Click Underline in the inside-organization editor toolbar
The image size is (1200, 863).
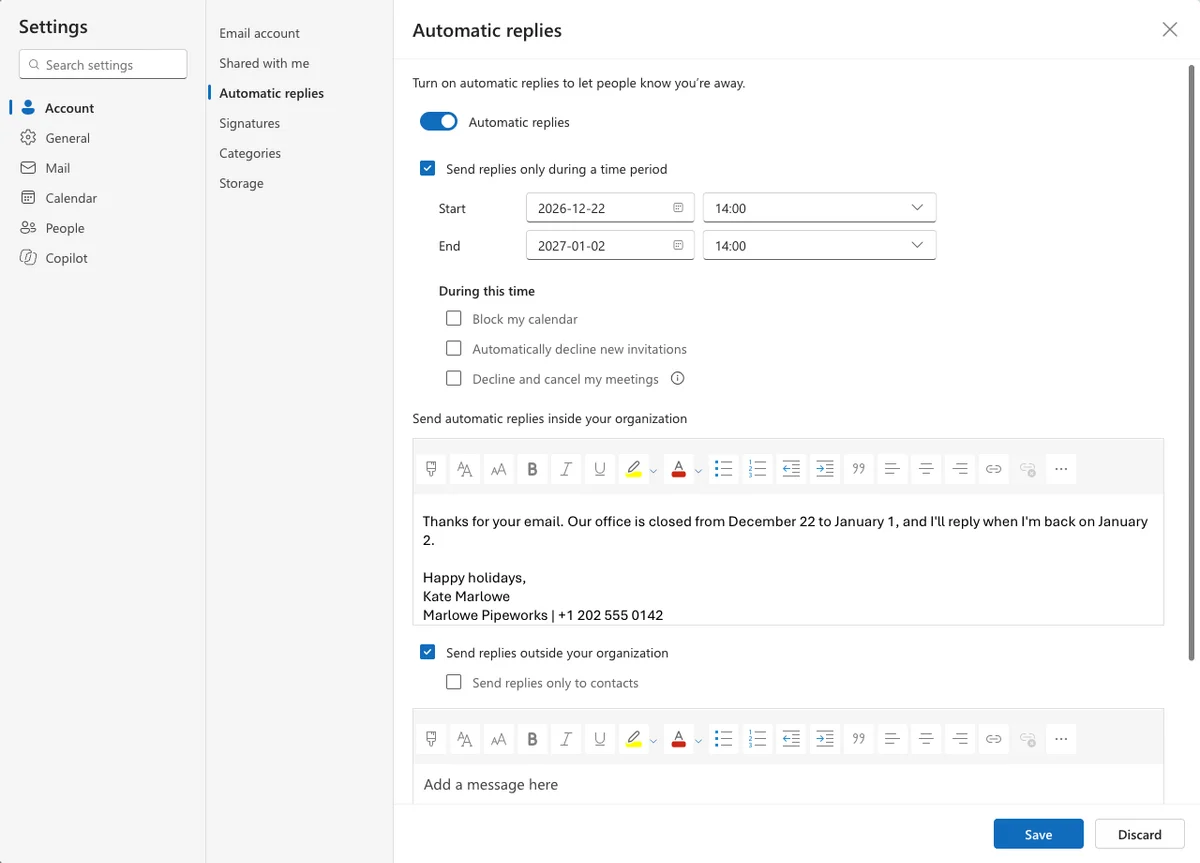[x=599, y=468]
